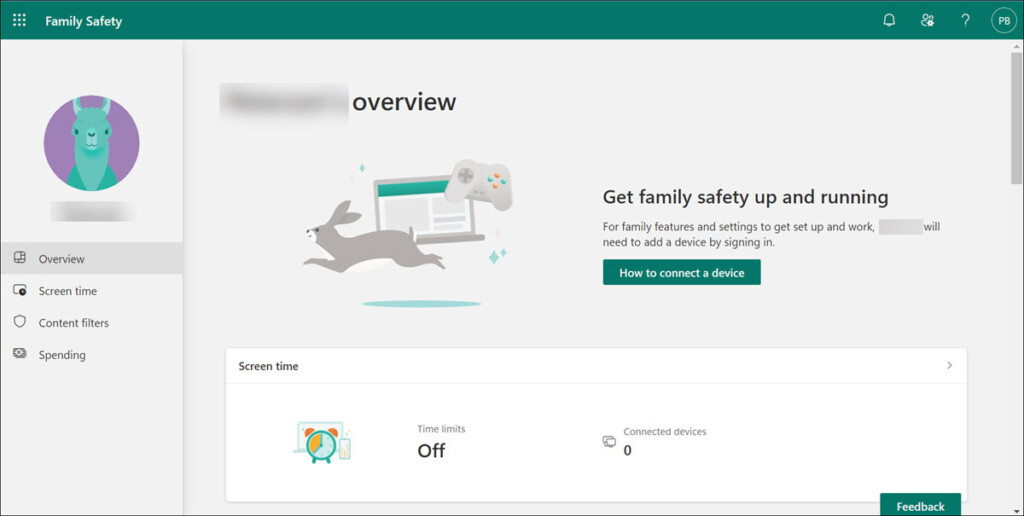This screenshot has height=516, width=1024.
Task: Click the Connected devices count 0
Action: coord(628,450)
